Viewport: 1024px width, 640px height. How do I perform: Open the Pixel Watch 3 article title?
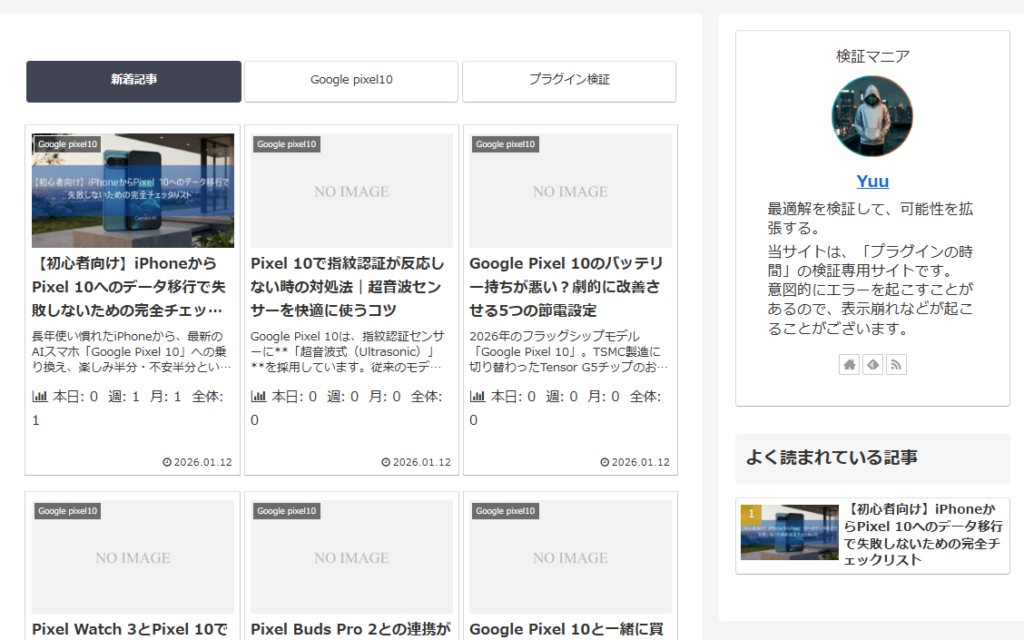pos(132,629)
